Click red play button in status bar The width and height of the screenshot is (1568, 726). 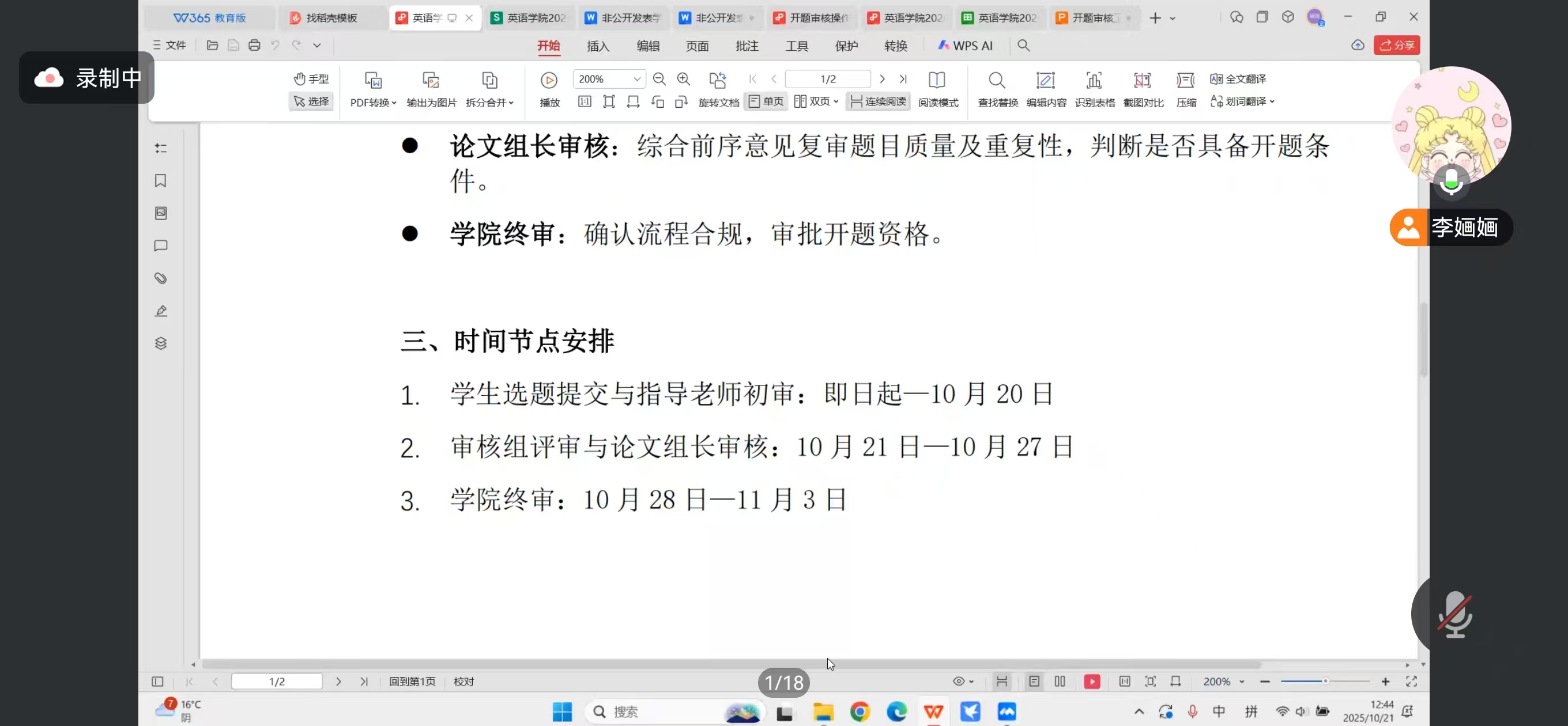(x=1092, y=682)
